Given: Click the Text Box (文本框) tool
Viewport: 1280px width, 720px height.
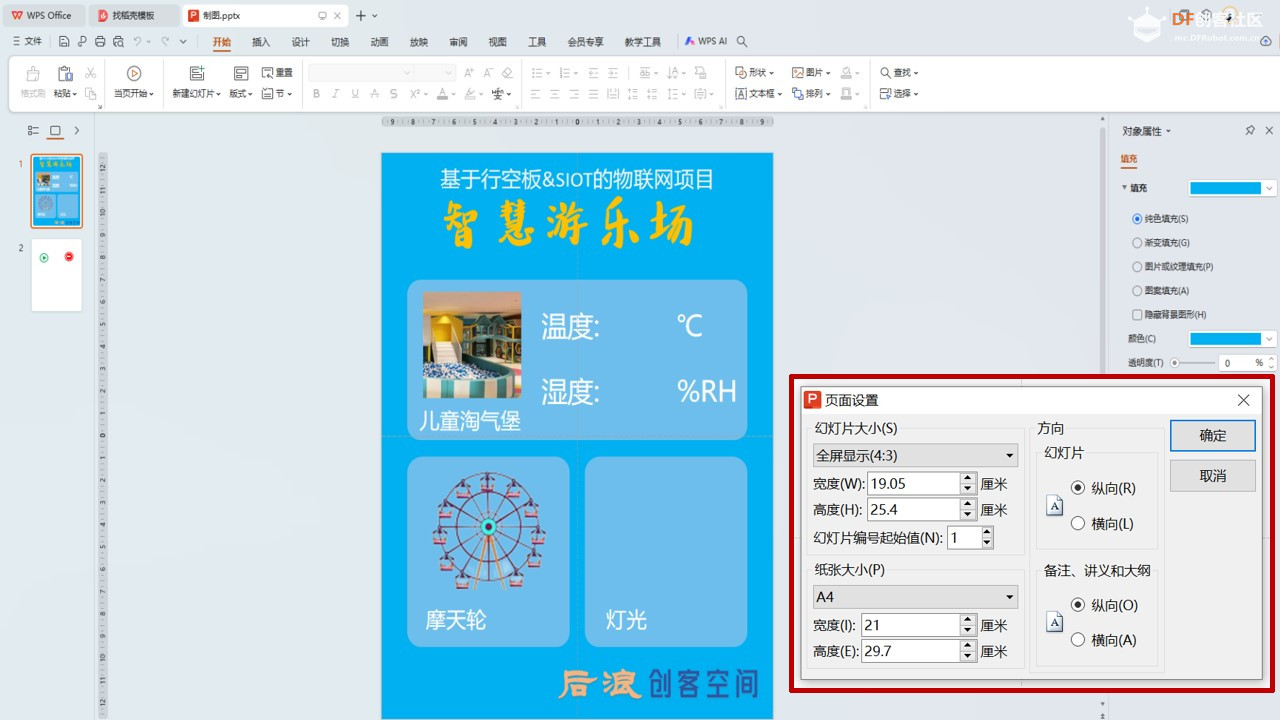Looking at the screenshot, I should pyautogui.click(x=758, y=94).
